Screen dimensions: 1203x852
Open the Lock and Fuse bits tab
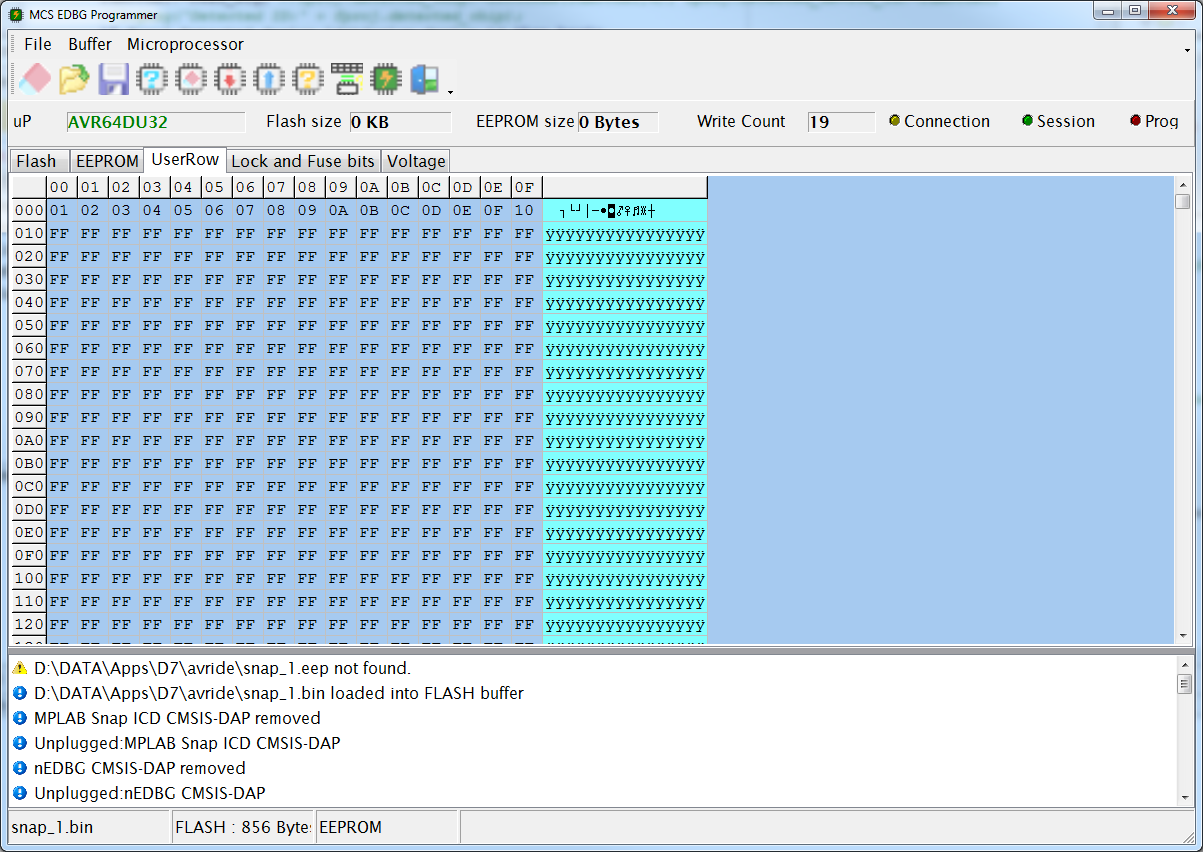[x=303, y=161]
